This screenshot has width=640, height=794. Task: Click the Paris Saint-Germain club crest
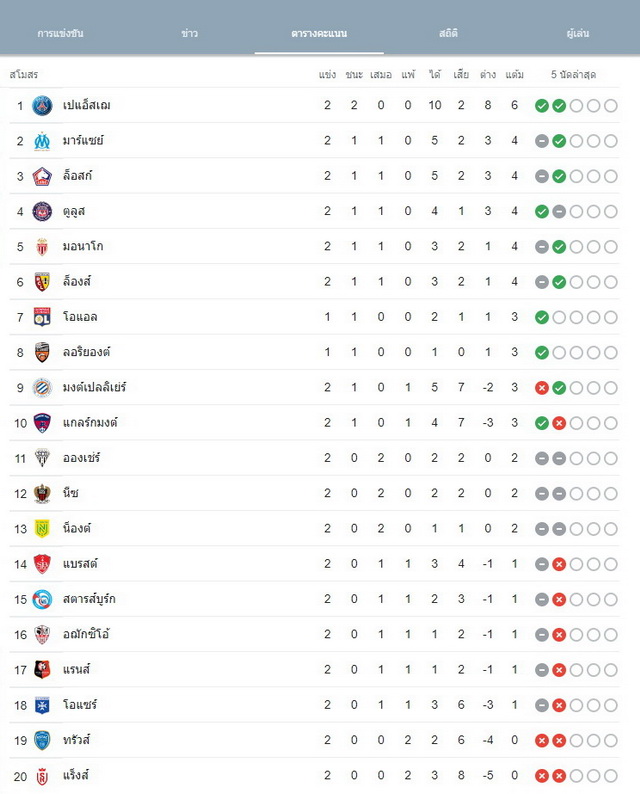pos(42,105)
